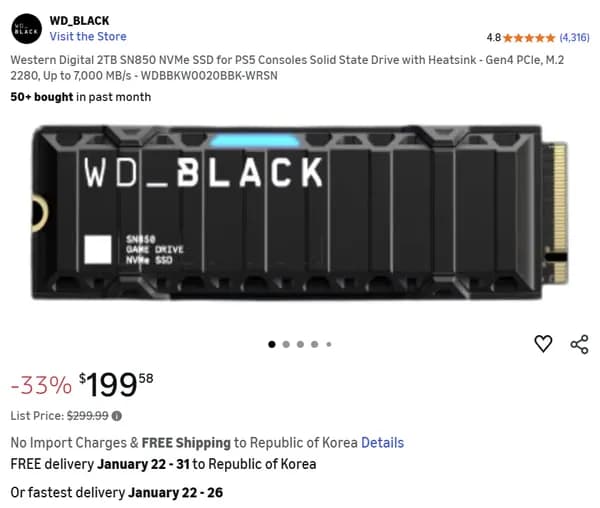Click the star rating icons
Viewport: 600px width, 508px height.
(x=529, y=37)
